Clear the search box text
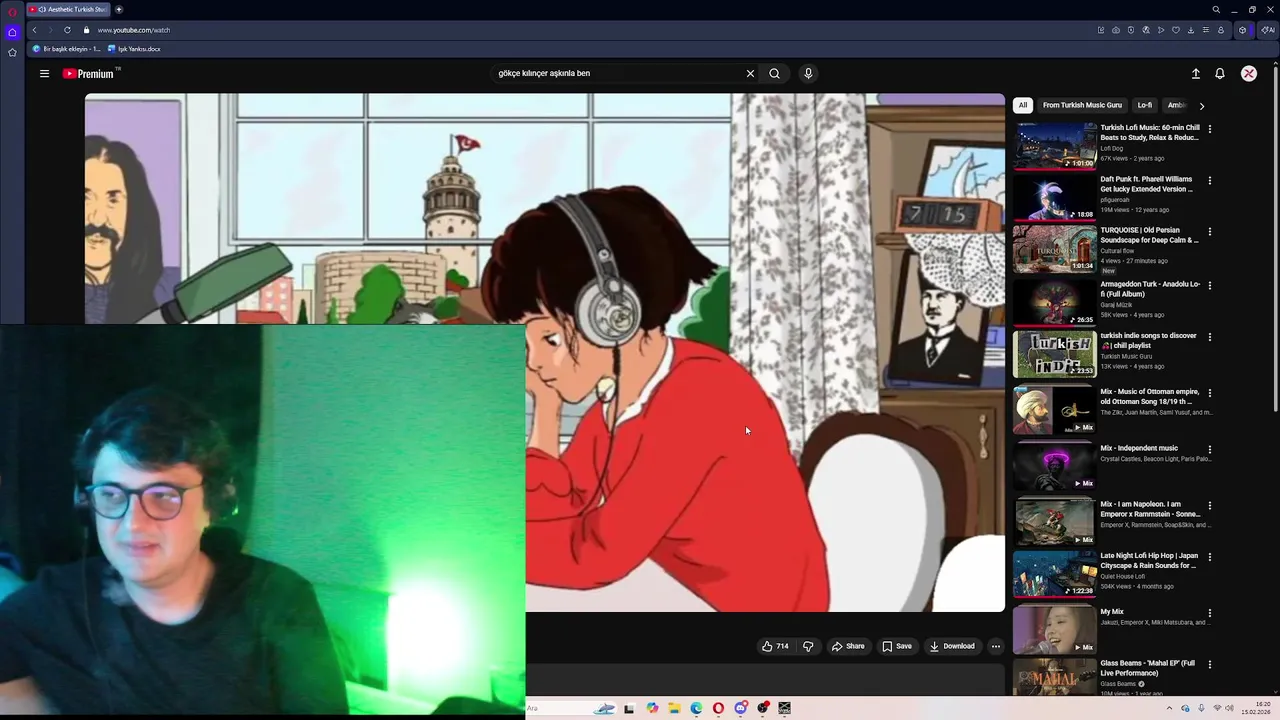The height and width of the screenshot is (720, 1280). coord(750,73)
